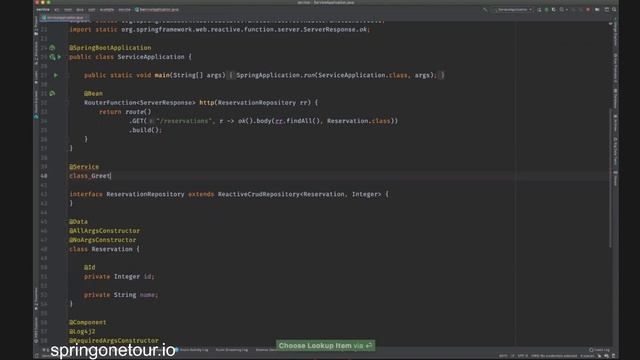
Task: Click the @Id annotation
Action: point(90,267)
